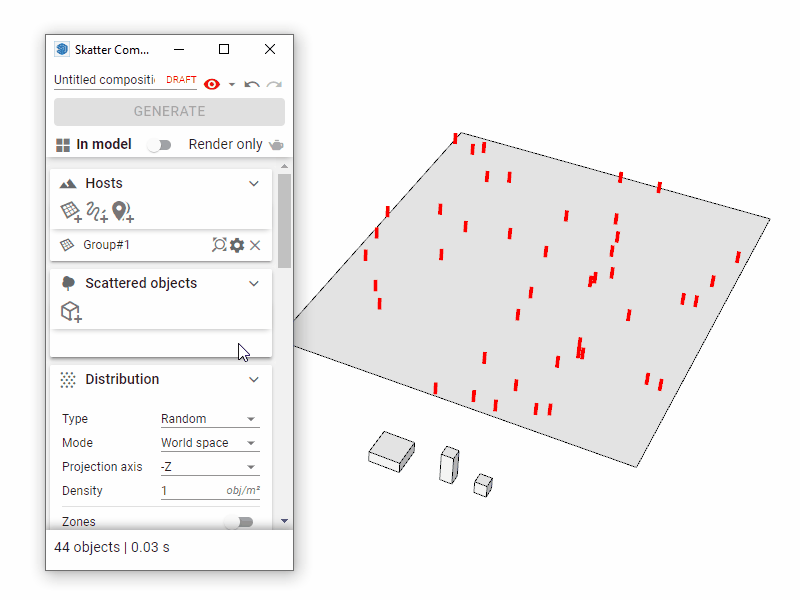
Task: Collapse the Distribution section
Action: click(x=254, y=380)
